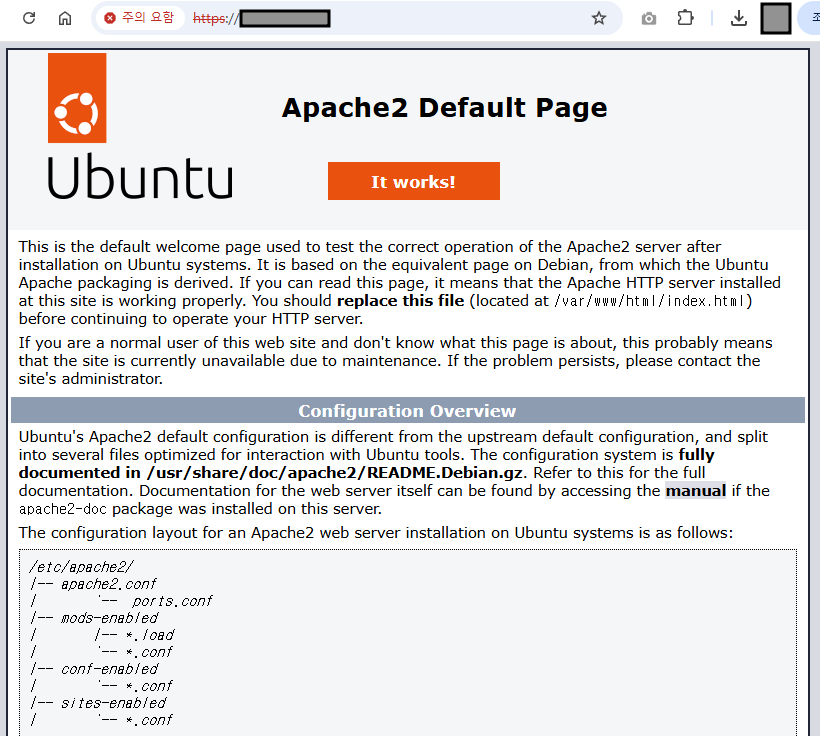Click the 'Configuration Overview' section header
The image size is (820, 736).
point(407,411)
